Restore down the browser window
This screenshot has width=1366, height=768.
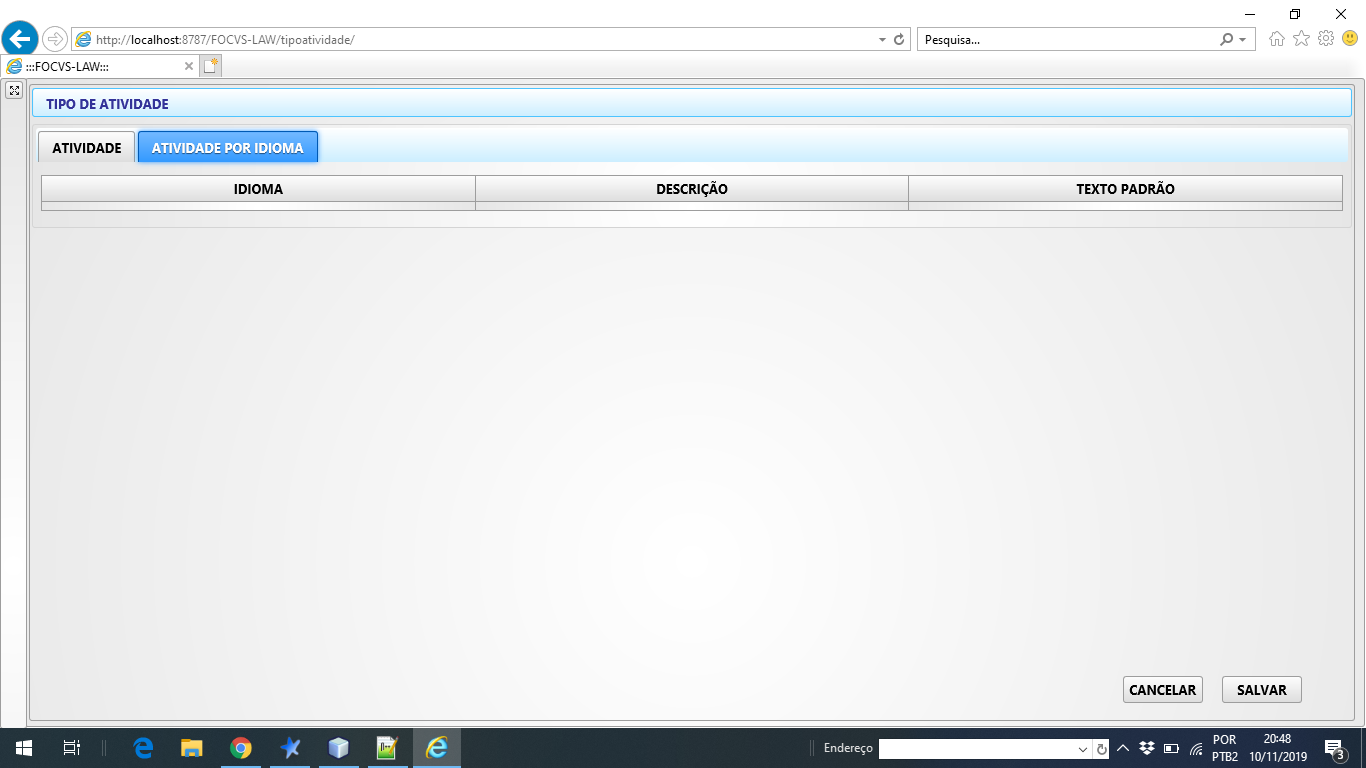1295,14
